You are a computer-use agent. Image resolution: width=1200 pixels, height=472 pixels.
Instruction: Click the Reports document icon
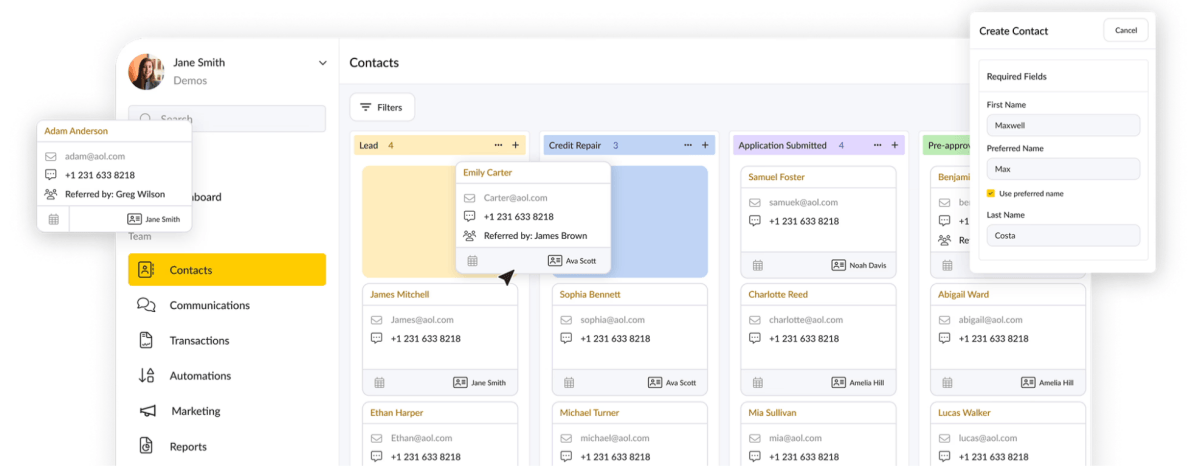[x=146, y=446]
